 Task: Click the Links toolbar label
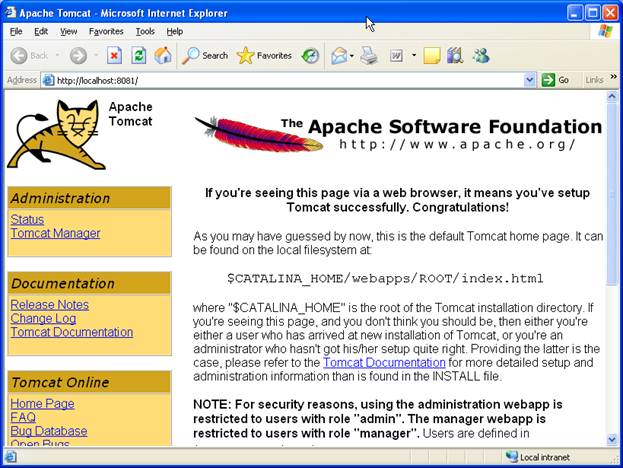click(594, 80)
